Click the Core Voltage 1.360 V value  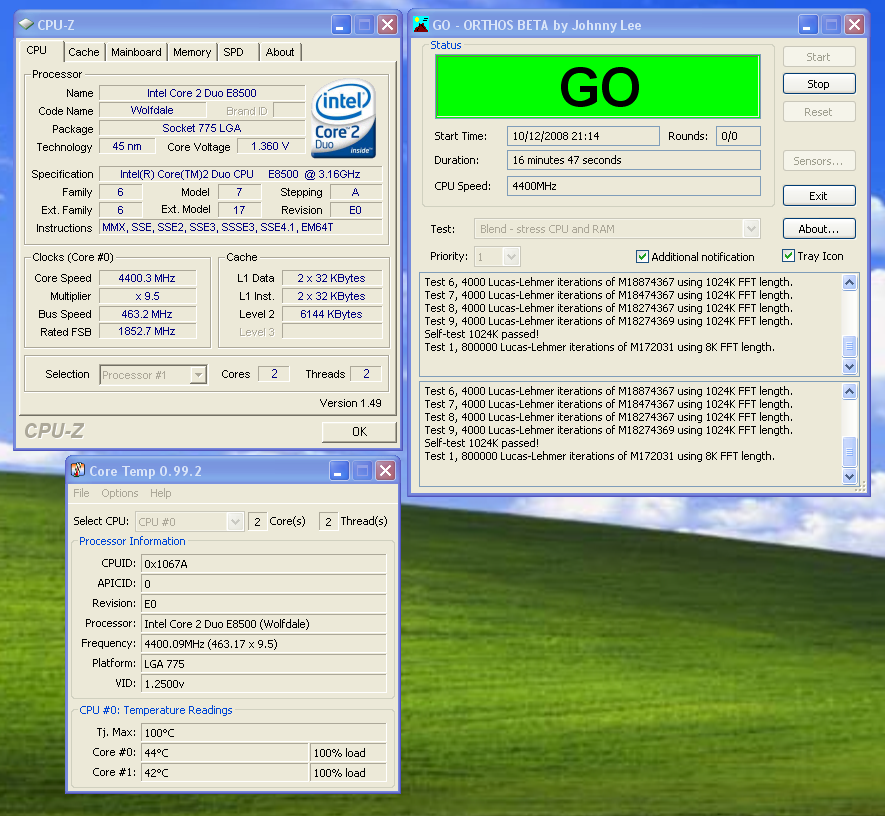tap(270, 147)
